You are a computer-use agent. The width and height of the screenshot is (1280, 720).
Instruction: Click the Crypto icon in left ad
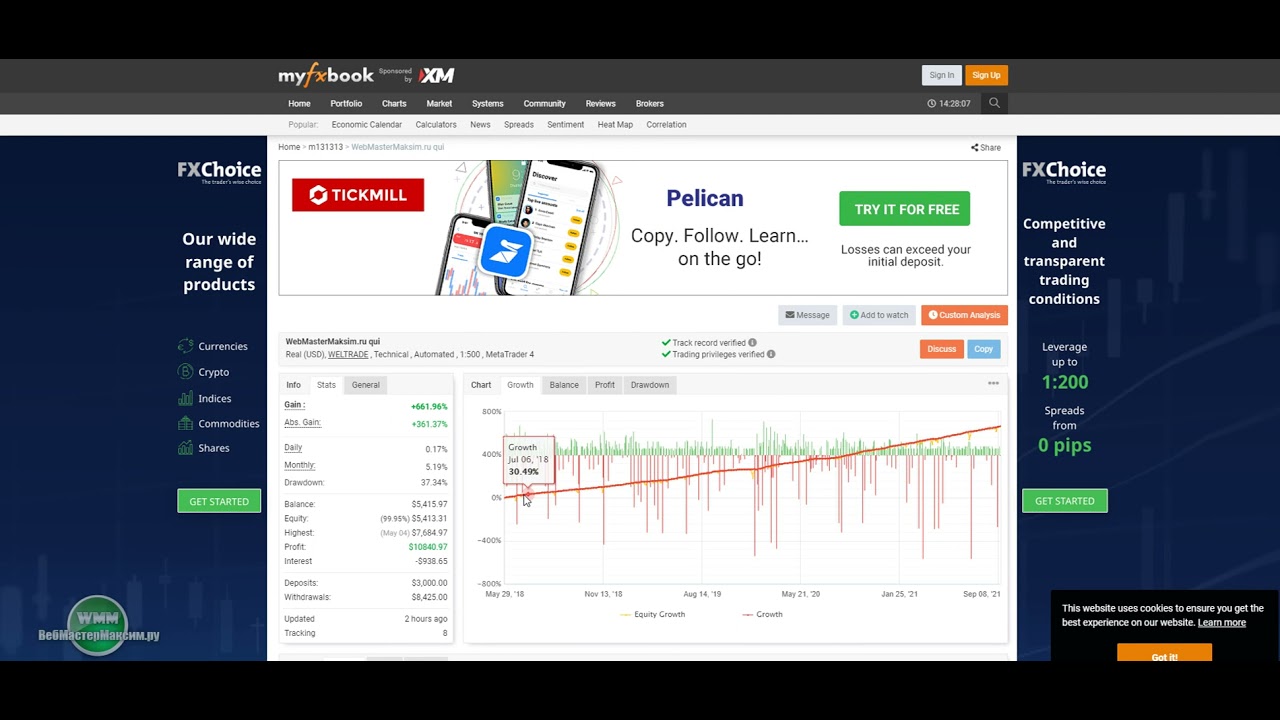pyautogui.click(x=185, y=371)
